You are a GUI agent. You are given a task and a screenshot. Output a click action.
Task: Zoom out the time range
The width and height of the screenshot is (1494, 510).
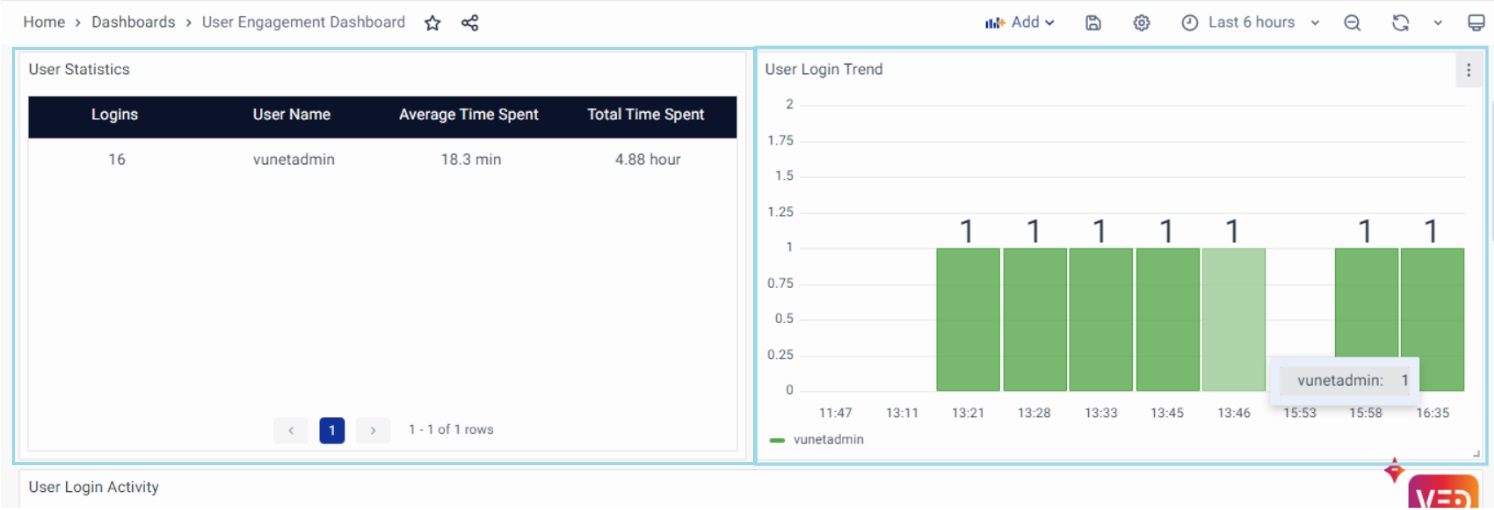pos(1352,23)
